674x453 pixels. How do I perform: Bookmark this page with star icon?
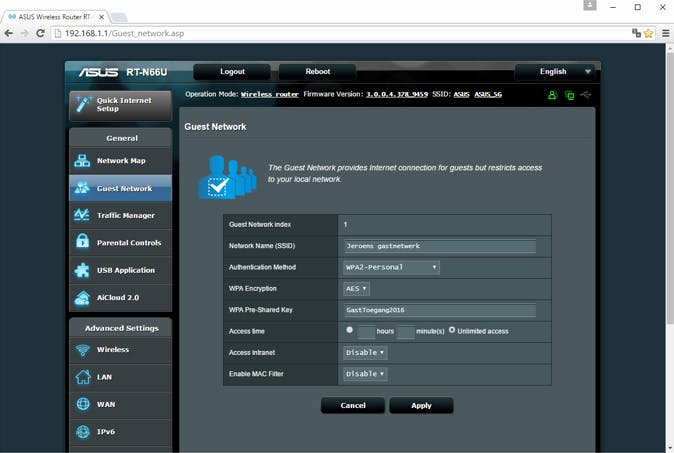(649, 33)
